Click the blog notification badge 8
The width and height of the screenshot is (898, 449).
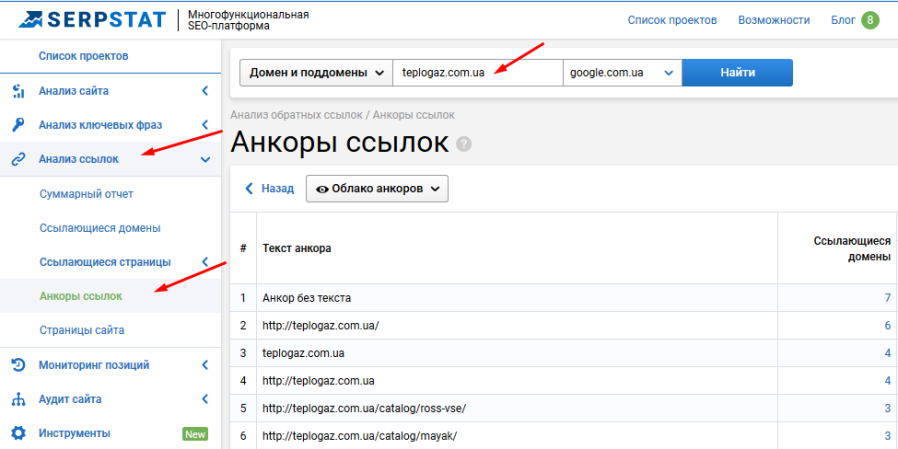(870, 20)
